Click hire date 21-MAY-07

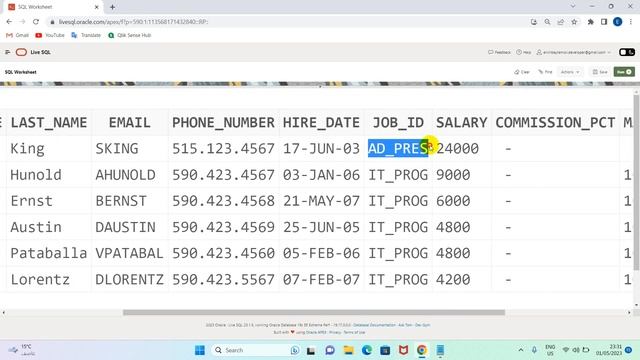(x=321, y=201)
